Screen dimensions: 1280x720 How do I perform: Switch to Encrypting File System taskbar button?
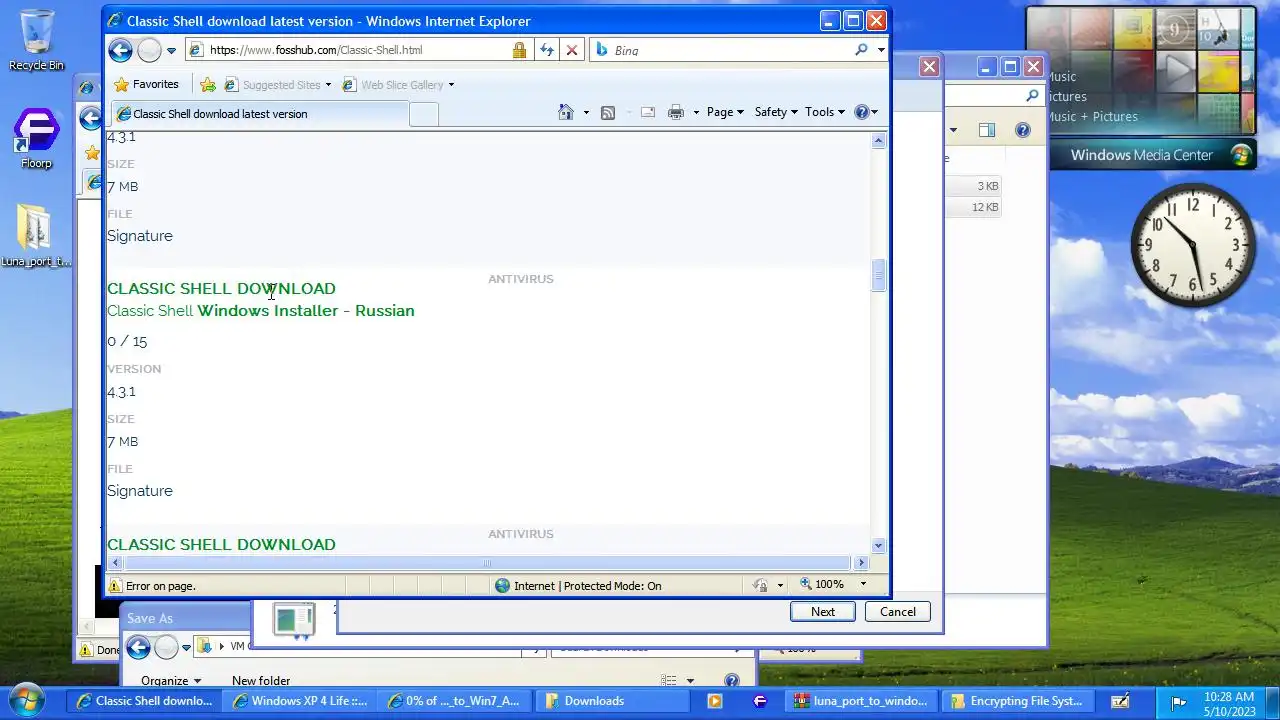1017,701
